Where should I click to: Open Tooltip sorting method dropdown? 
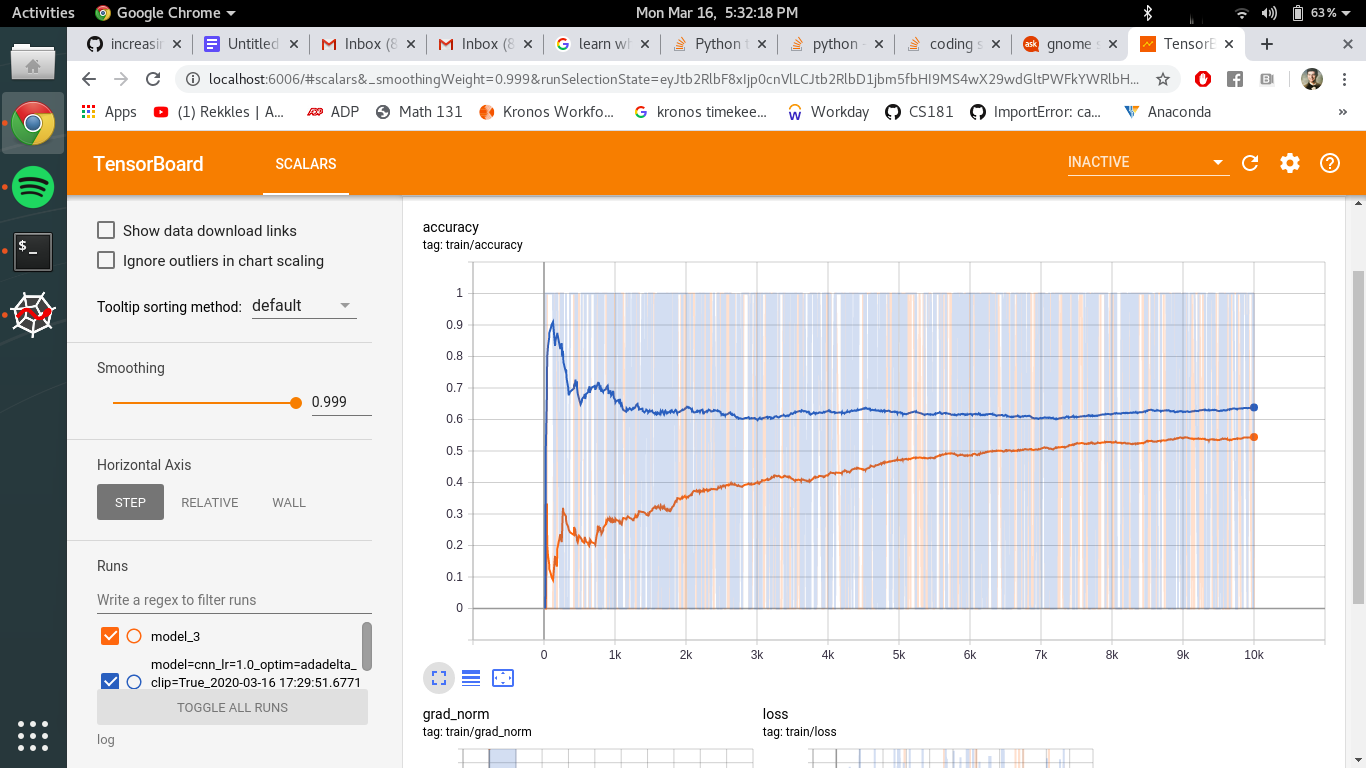(303, 306)
